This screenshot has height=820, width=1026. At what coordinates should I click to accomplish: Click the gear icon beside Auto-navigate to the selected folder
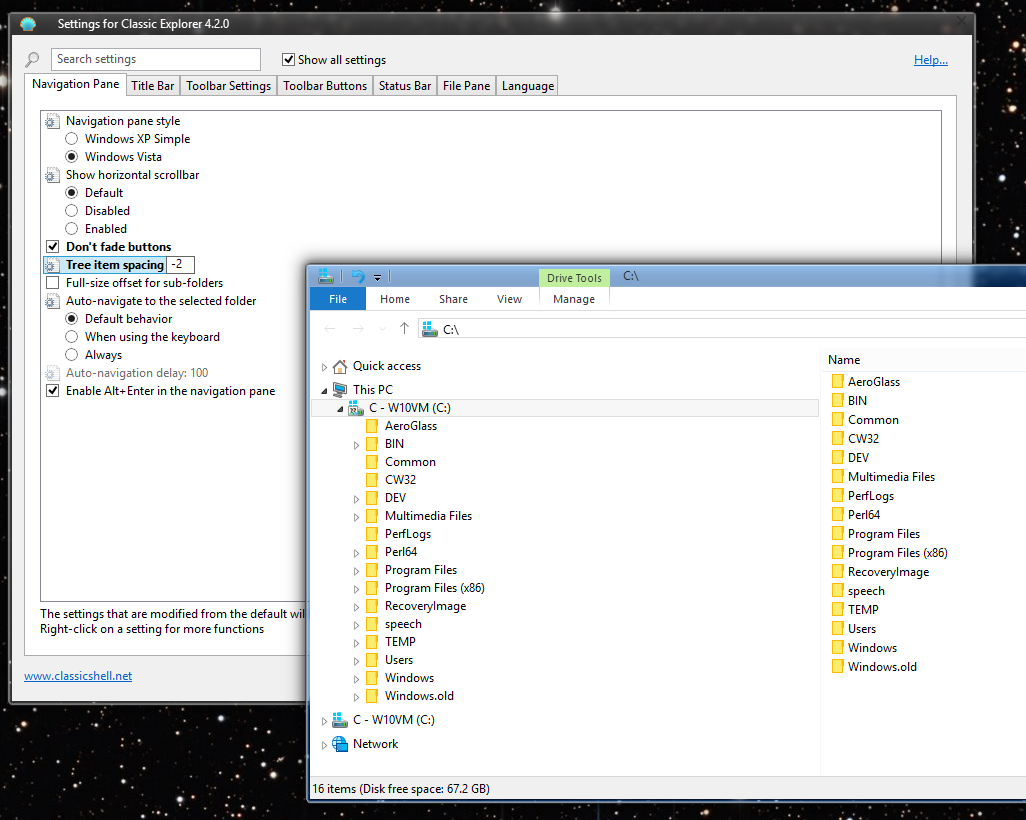click(52, 301)
